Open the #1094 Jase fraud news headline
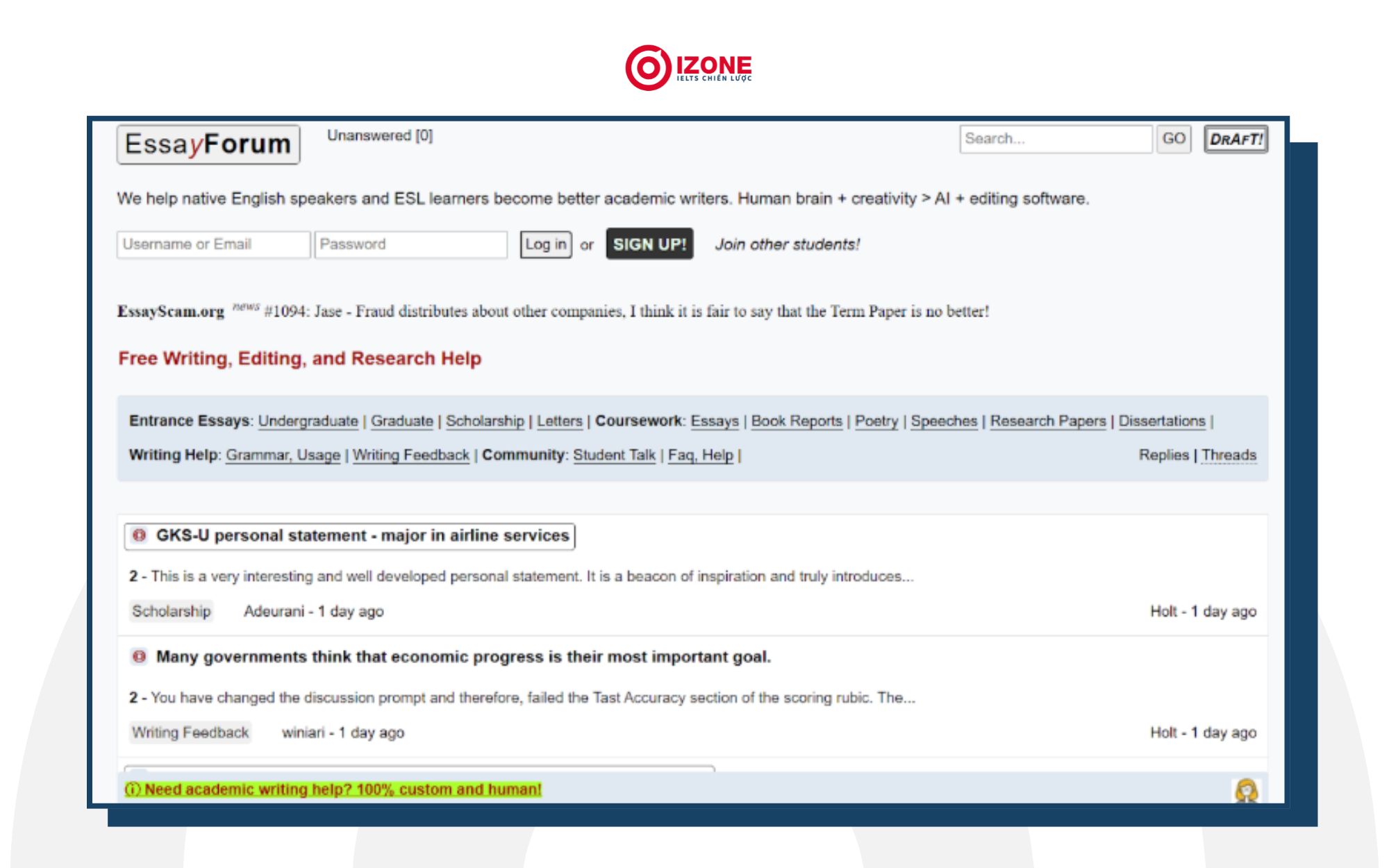The height and width of the screenshot is (868, 1389). [x=626, y=311]
